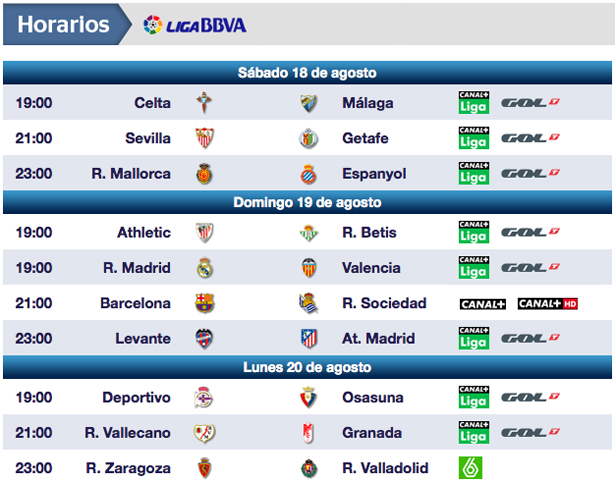Click the R. Sociedad crest

coord(308,303)
